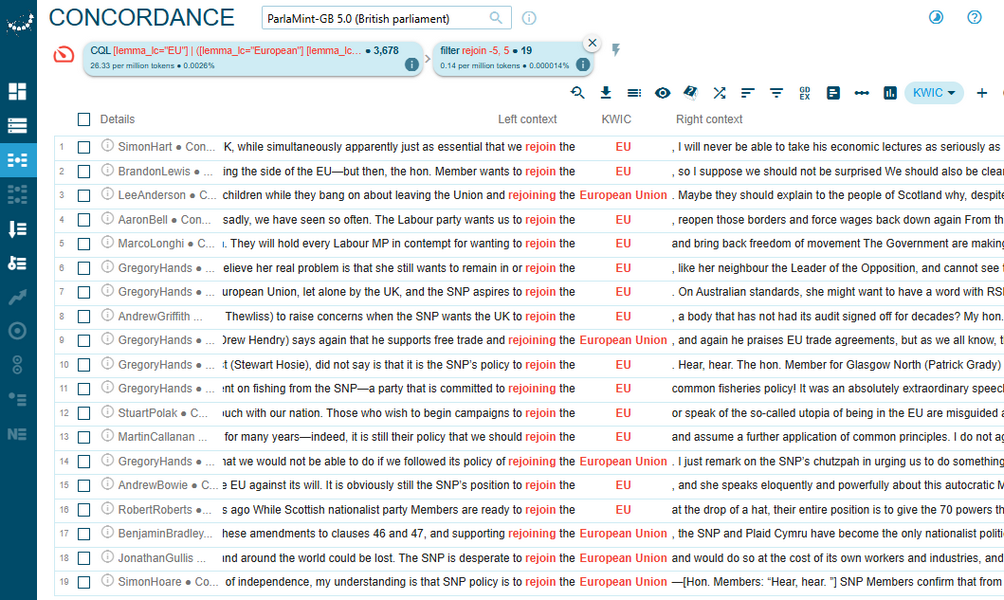Screen dimensions: 1004x600
Task: Click the info icon on SimonHart's line
Action: click(107, 146)
